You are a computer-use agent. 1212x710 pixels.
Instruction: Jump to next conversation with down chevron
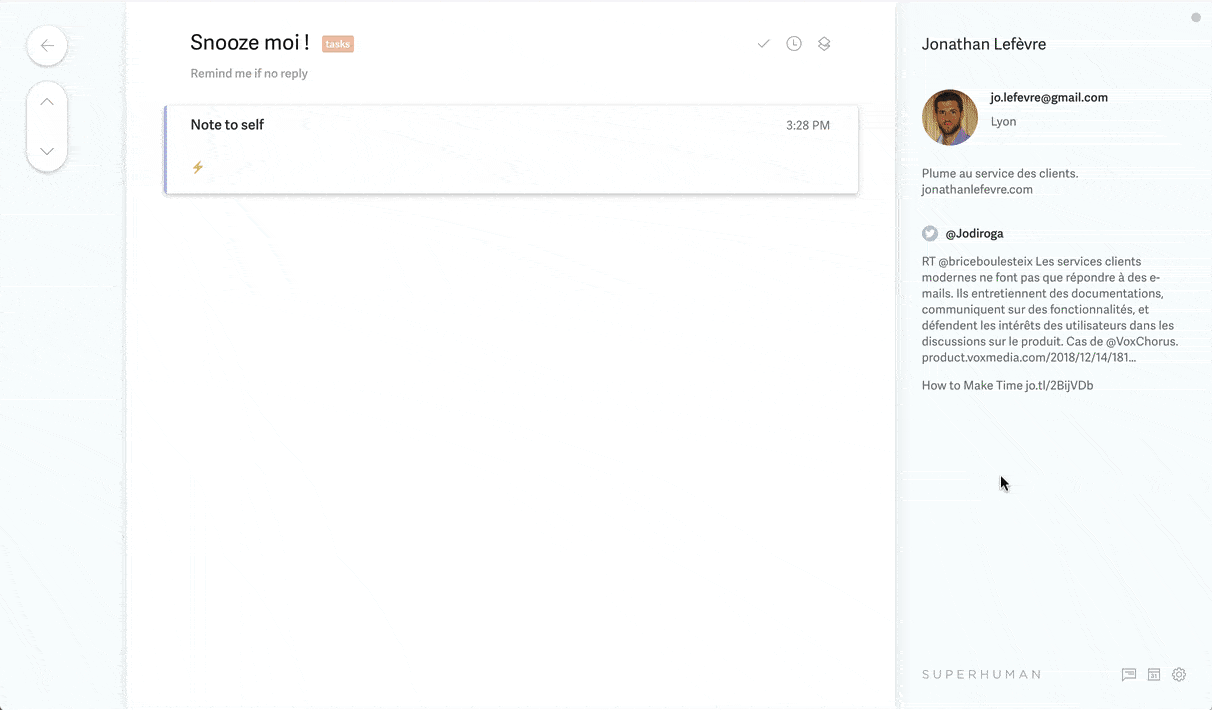[x=47, y=151]
